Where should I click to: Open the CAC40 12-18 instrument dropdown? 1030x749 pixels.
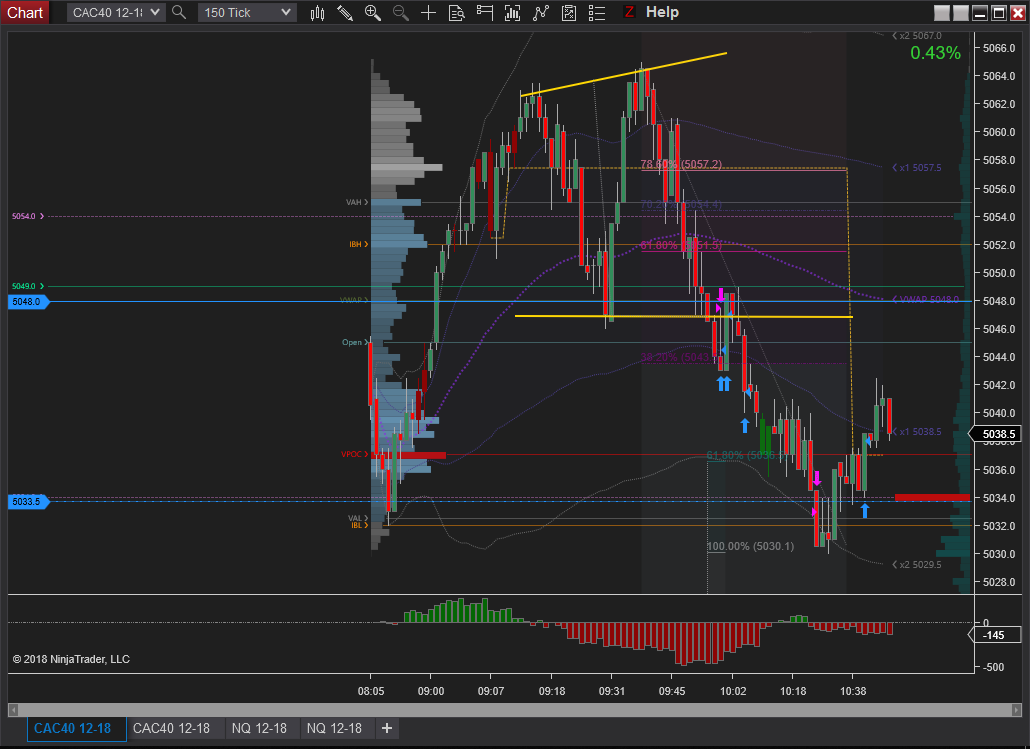116,12
